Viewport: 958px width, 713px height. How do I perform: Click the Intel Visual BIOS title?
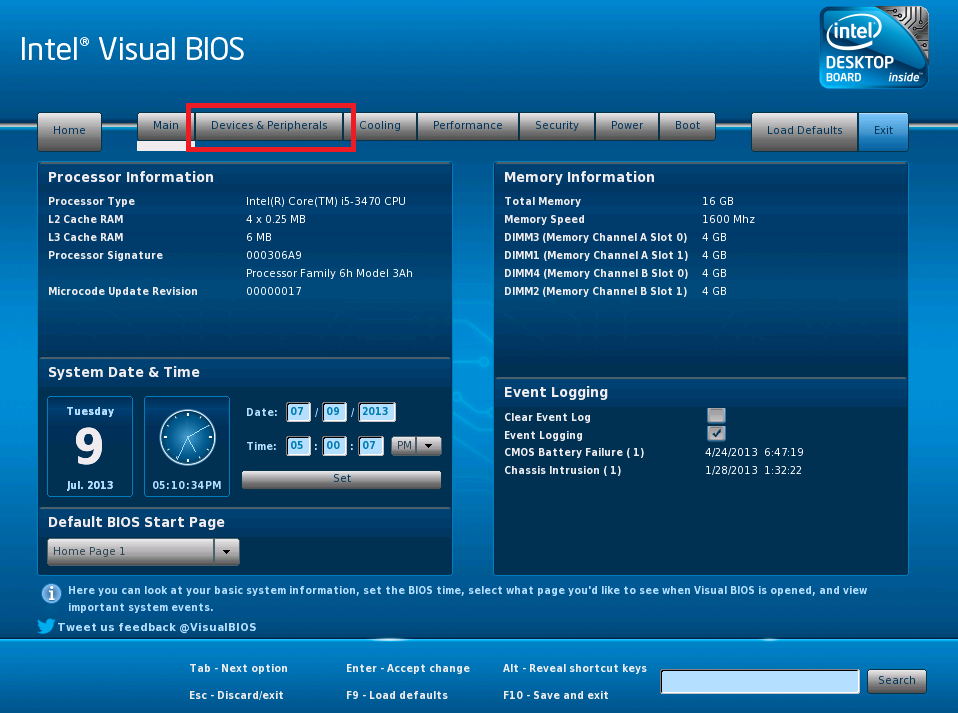132,49
